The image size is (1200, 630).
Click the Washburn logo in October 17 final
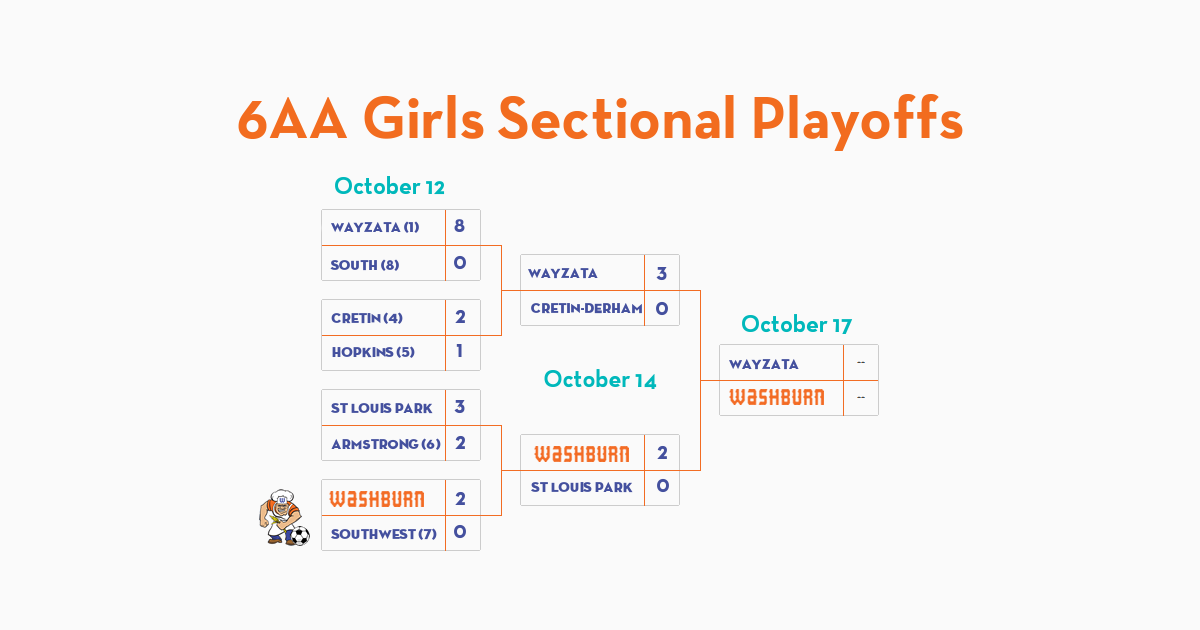pos(777,398)
